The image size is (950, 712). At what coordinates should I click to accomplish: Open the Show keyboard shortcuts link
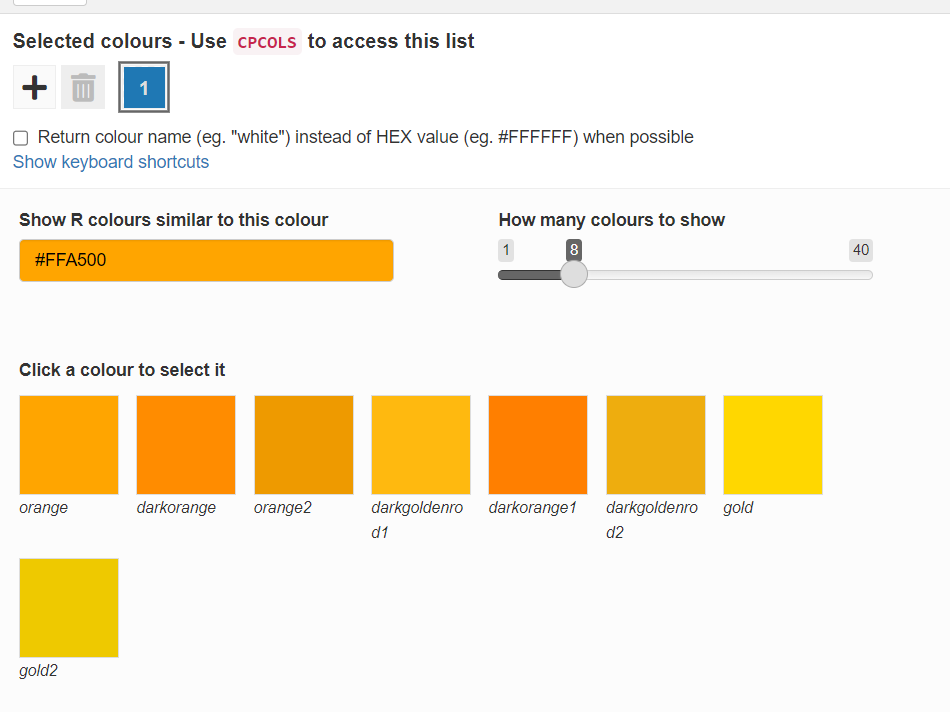[x=111, y=162]
